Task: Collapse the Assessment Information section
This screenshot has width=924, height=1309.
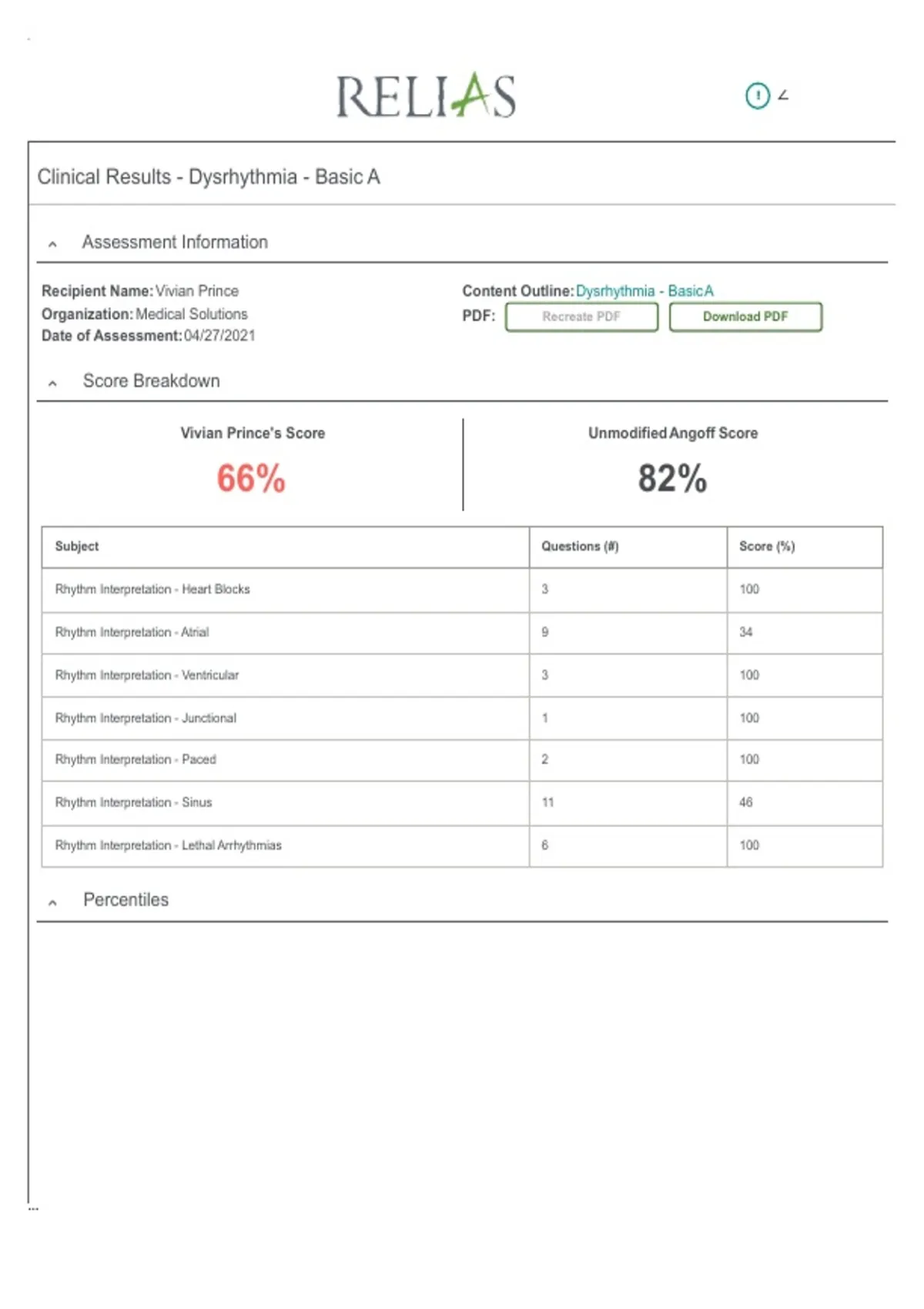Action: click(x=52, y=244)
